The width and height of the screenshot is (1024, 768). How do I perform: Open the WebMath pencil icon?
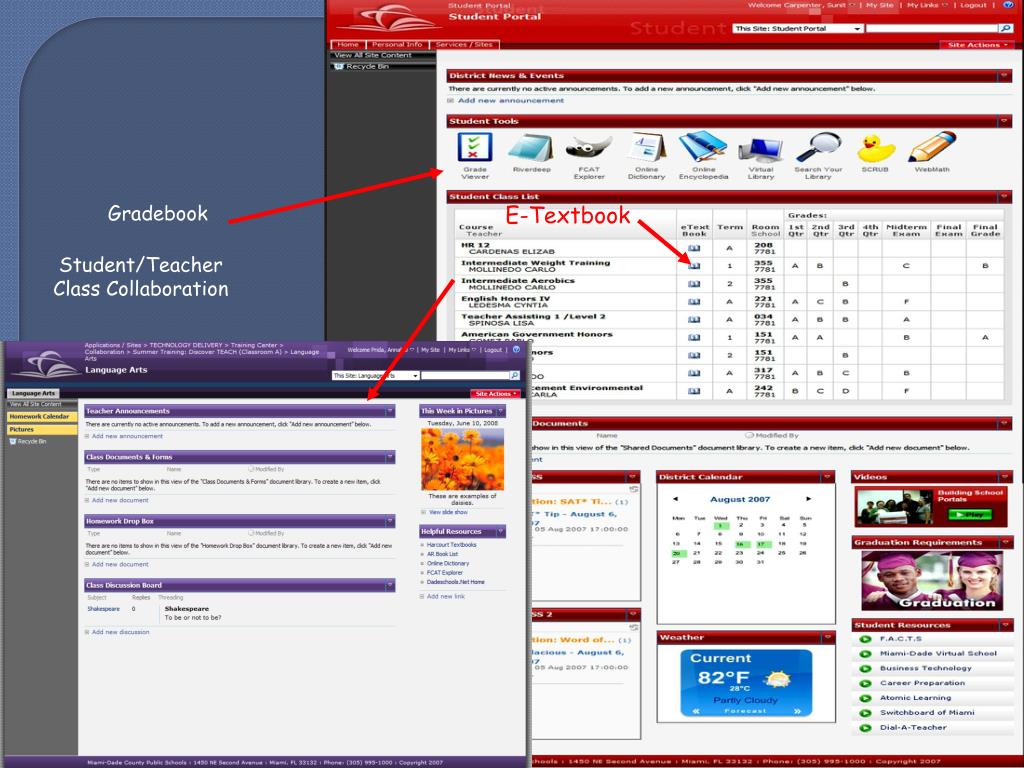pos(932,147)
